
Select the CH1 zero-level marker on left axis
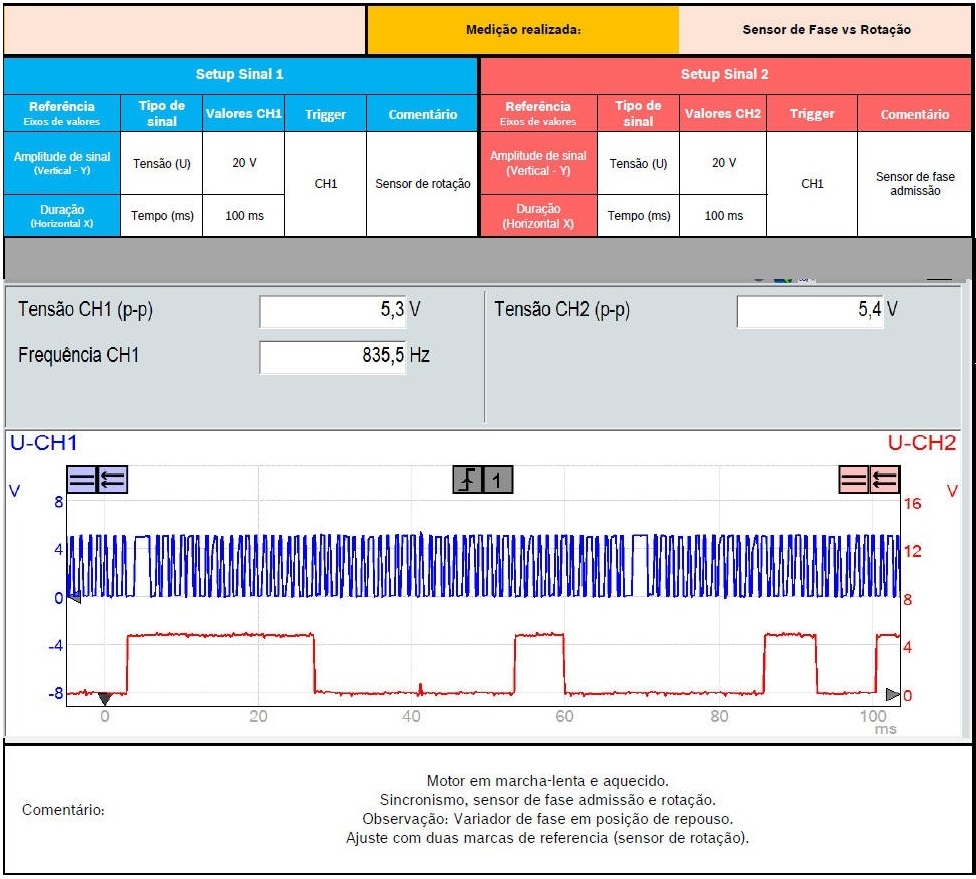pyautogui.click(x=73, y=598)
